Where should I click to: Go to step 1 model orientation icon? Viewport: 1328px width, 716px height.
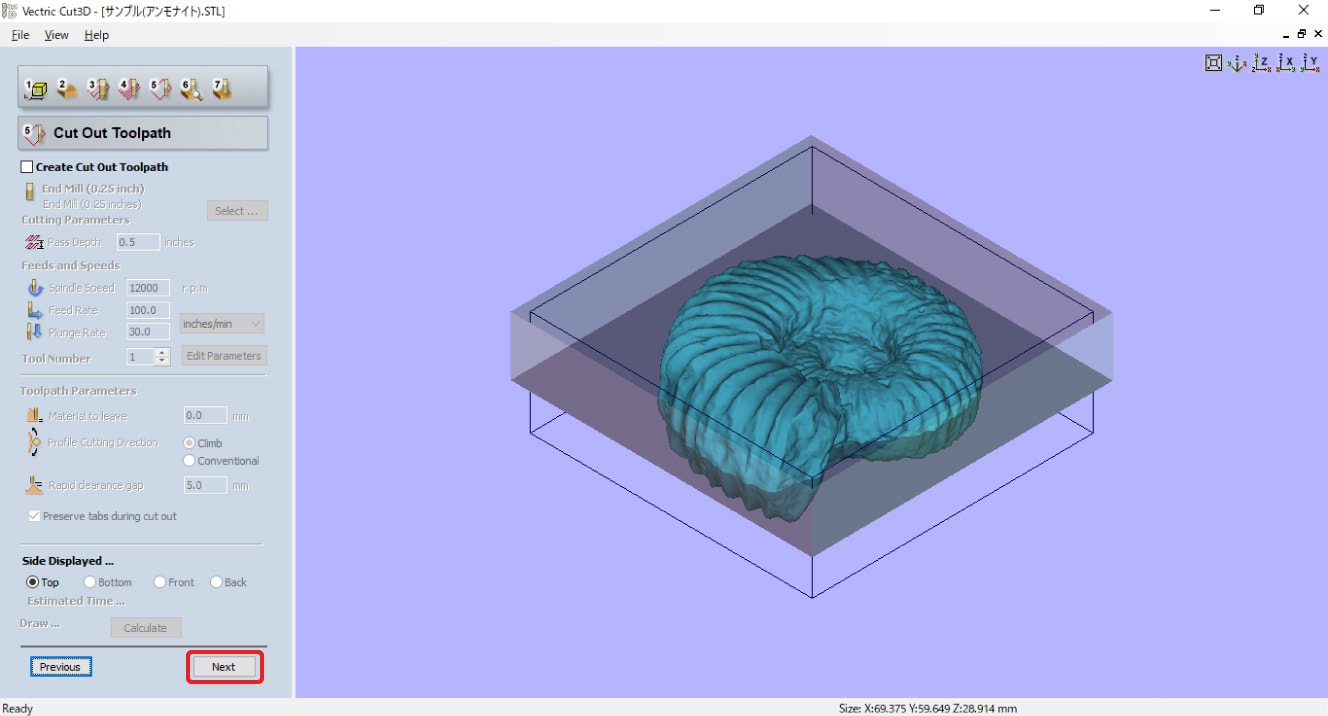(x=36, y=89)
